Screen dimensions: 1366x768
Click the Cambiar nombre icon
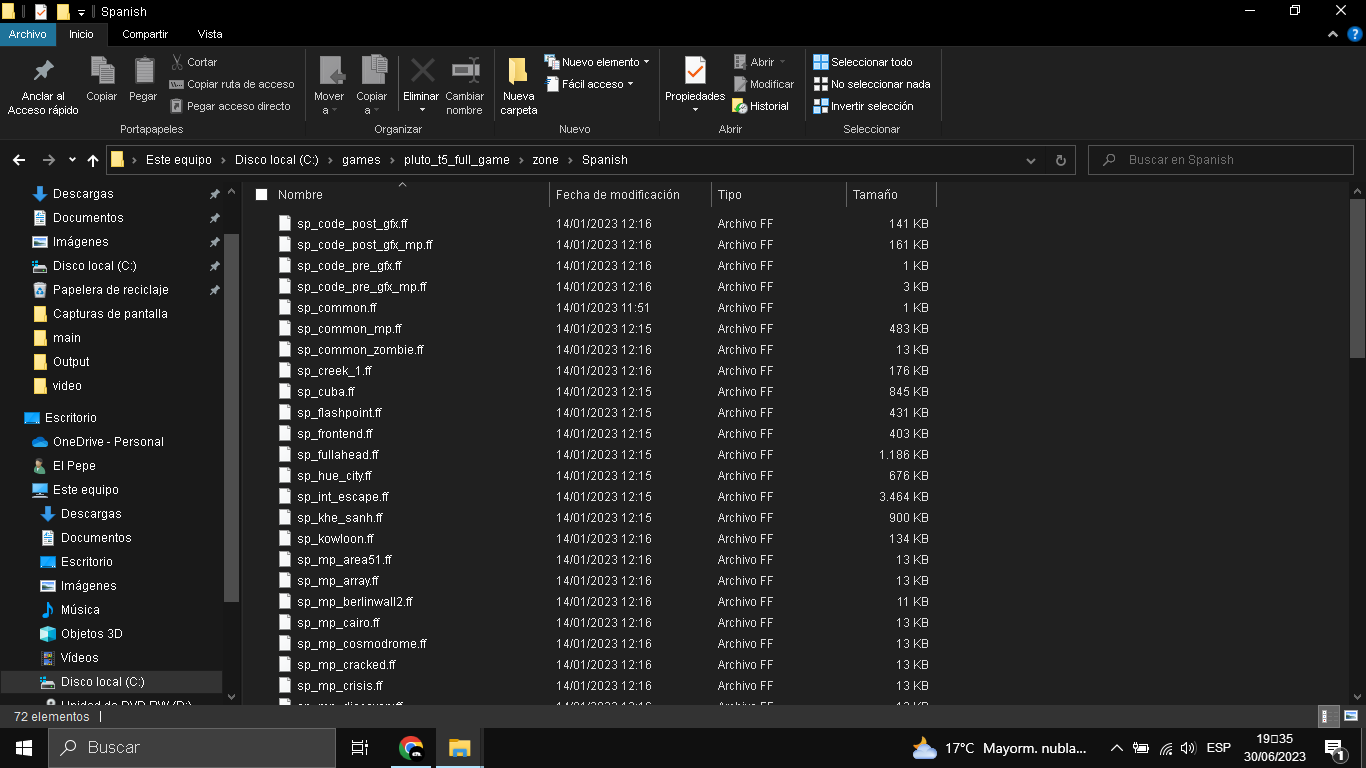(x=465, y=70)
